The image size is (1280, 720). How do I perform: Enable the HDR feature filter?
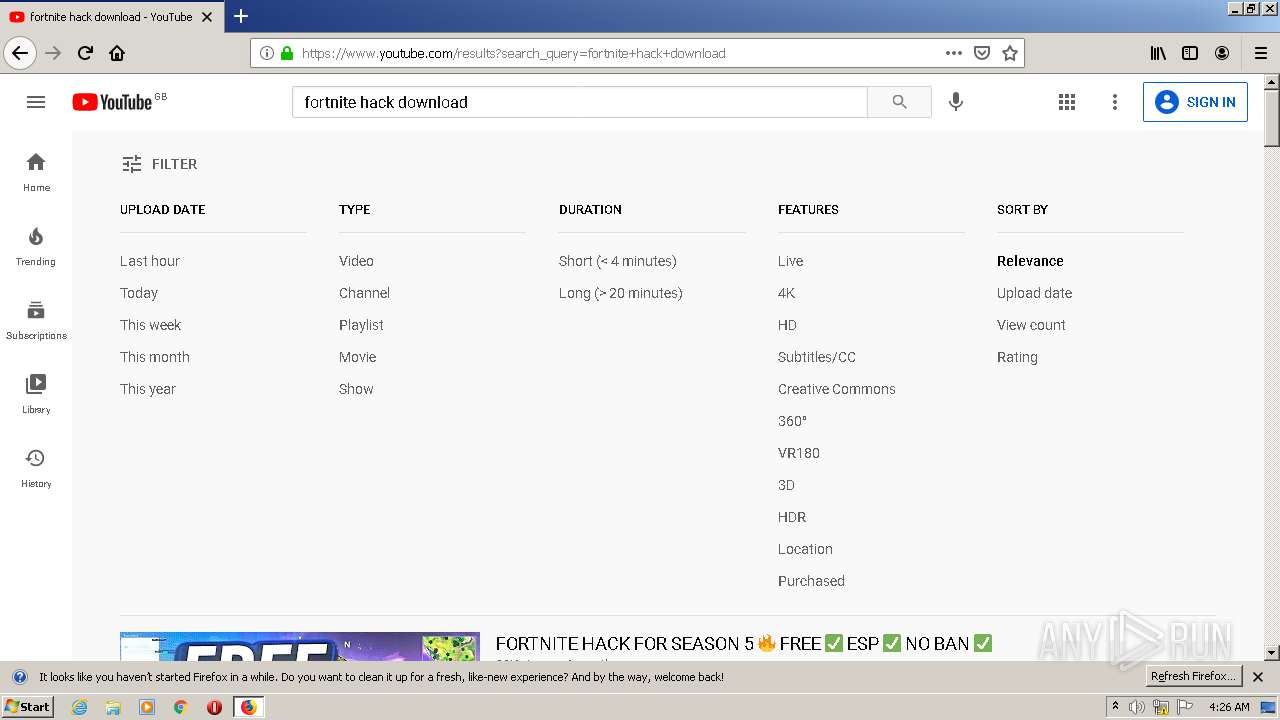(x=792, y=517)
